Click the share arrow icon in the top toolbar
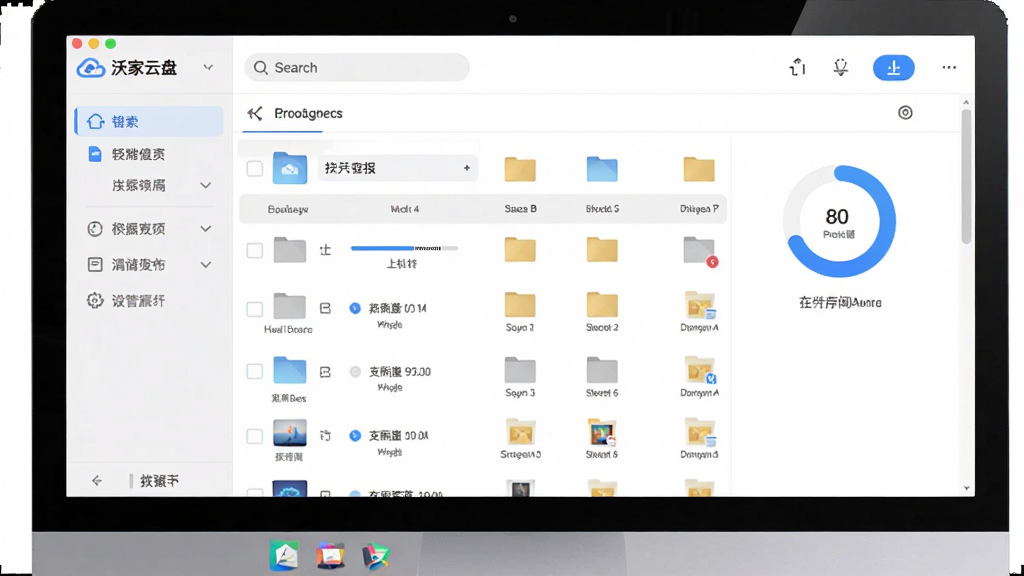This screenshot has height=576, width=1024. coord(797,67)
